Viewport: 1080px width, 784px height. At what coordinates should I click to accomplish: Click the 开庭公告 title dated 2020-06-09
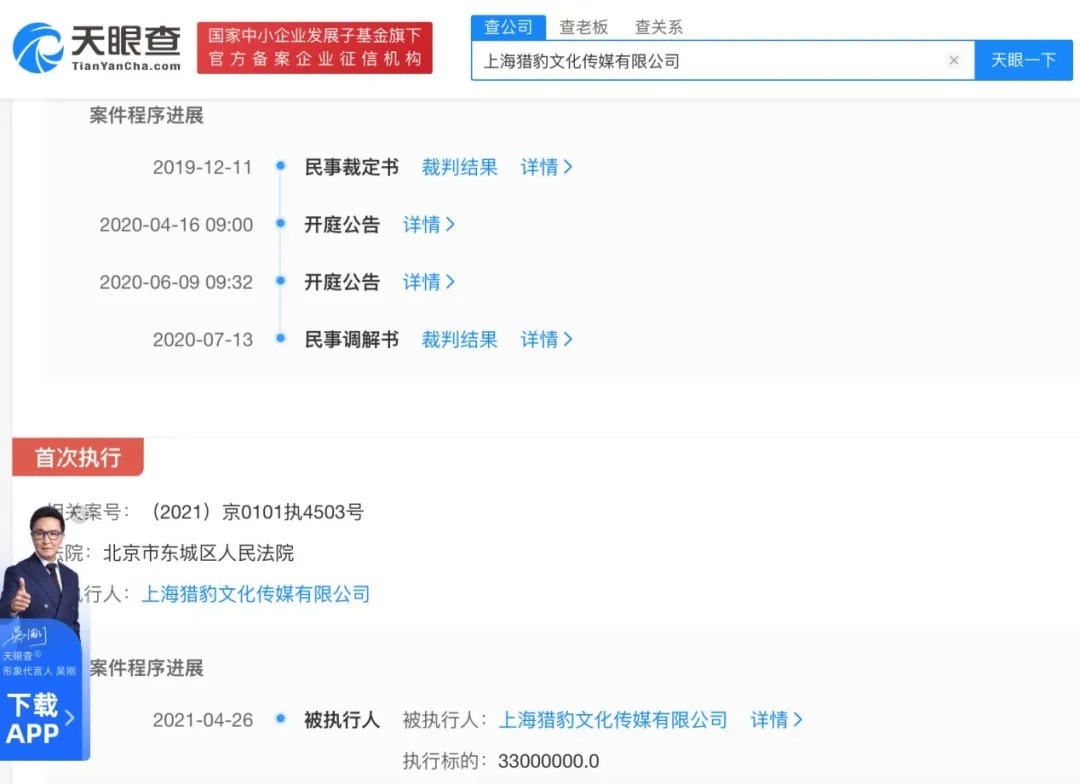pos(342,282)
